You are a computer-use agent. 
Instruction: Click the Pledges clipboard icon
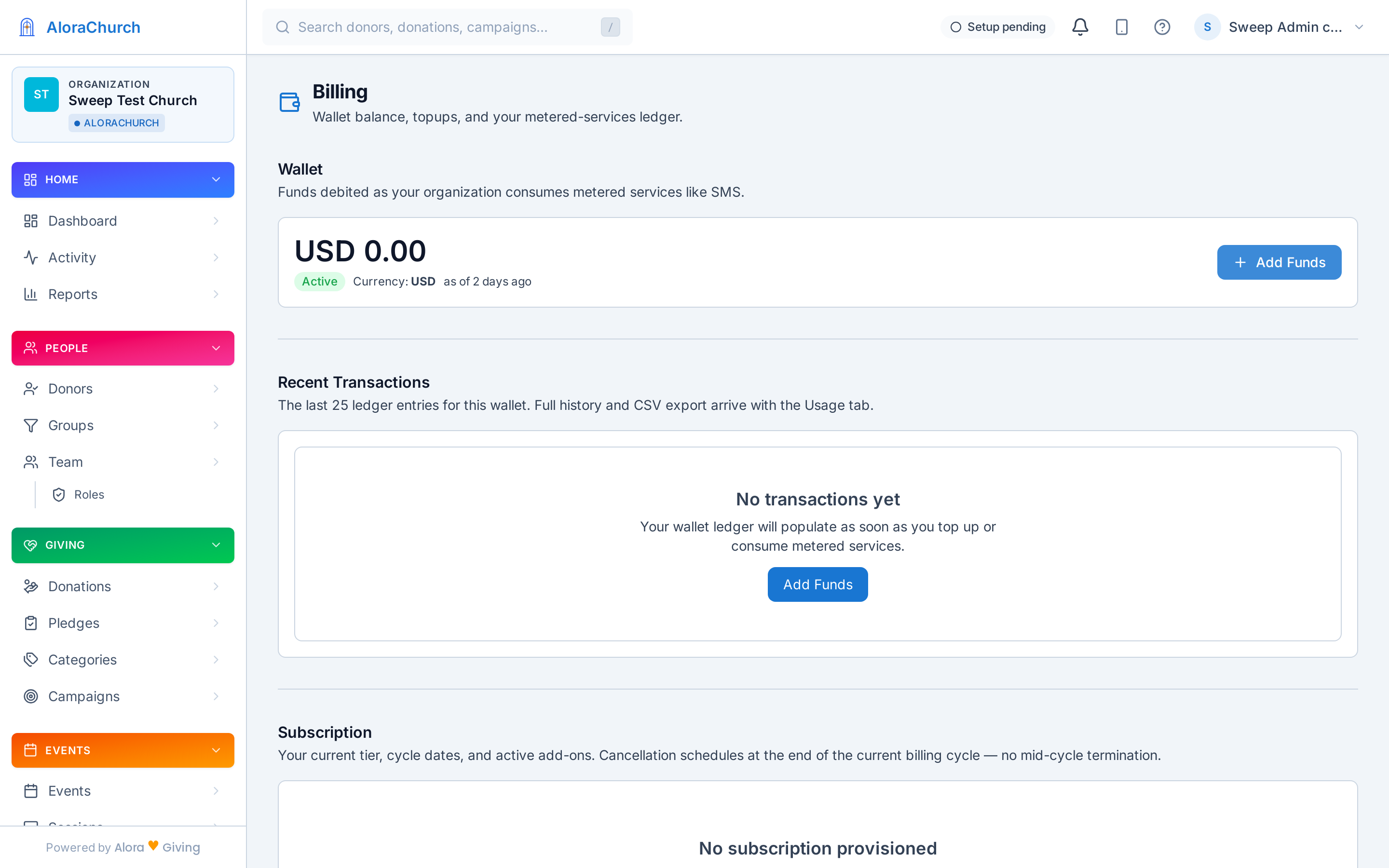pos(31,624)
